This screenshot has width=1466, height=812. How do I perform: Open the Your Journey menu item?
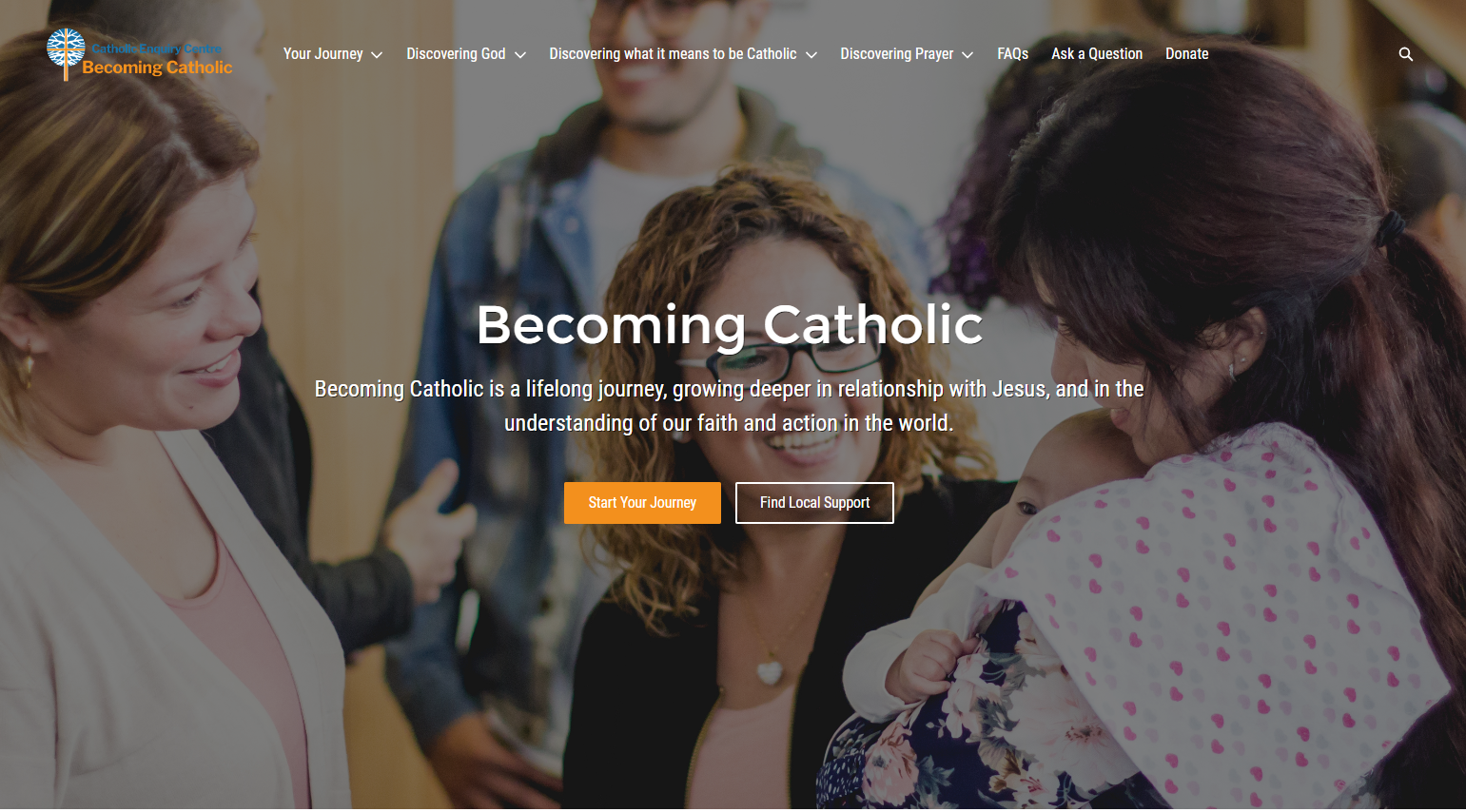[x=323, y=54]
